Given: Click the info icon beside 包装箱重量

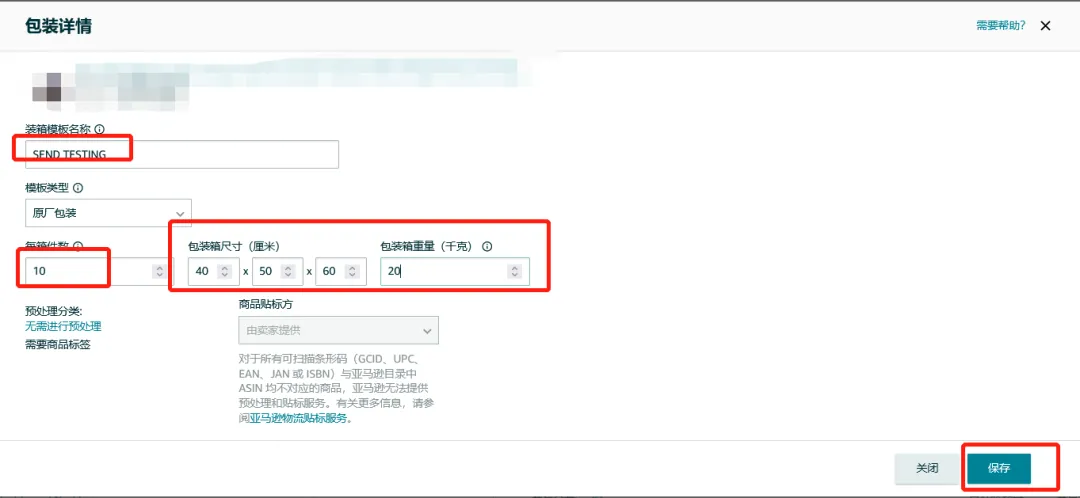Looking at the screenshot, I should 487,246.
